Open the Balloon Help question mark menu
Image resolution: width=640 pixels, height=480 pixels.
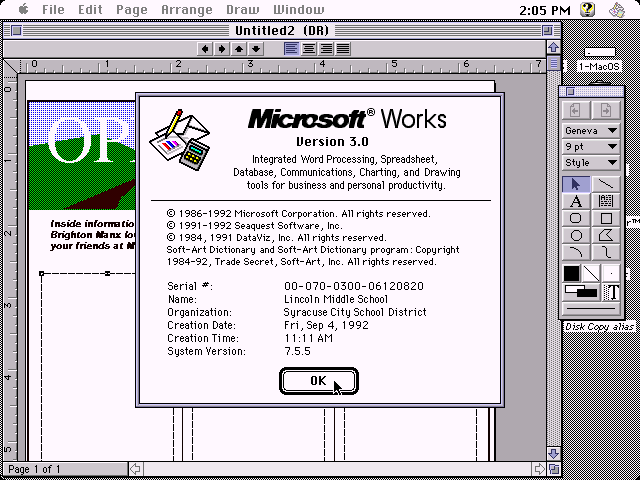pos(588,9)
